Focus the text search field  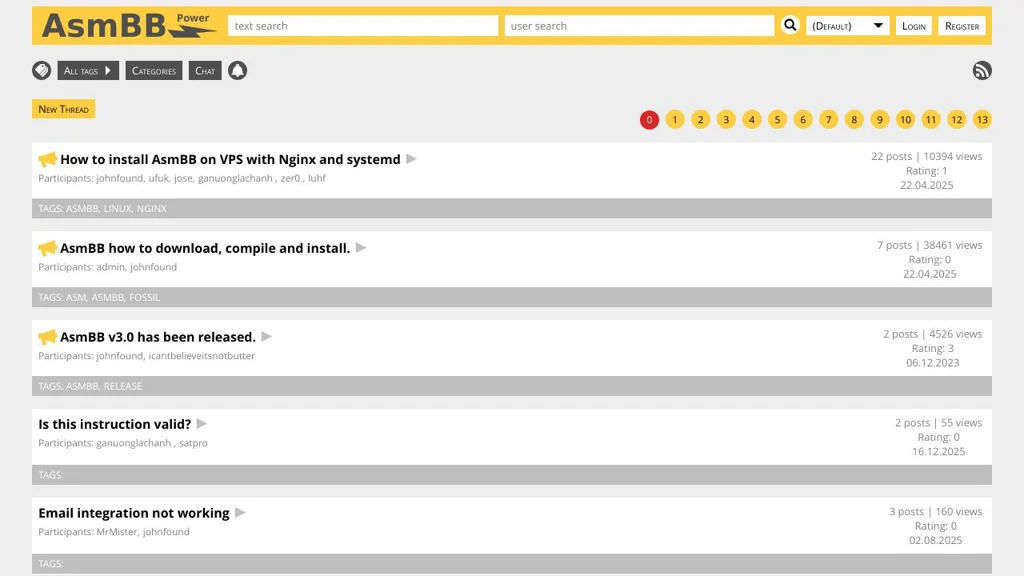tap(363, 26)
